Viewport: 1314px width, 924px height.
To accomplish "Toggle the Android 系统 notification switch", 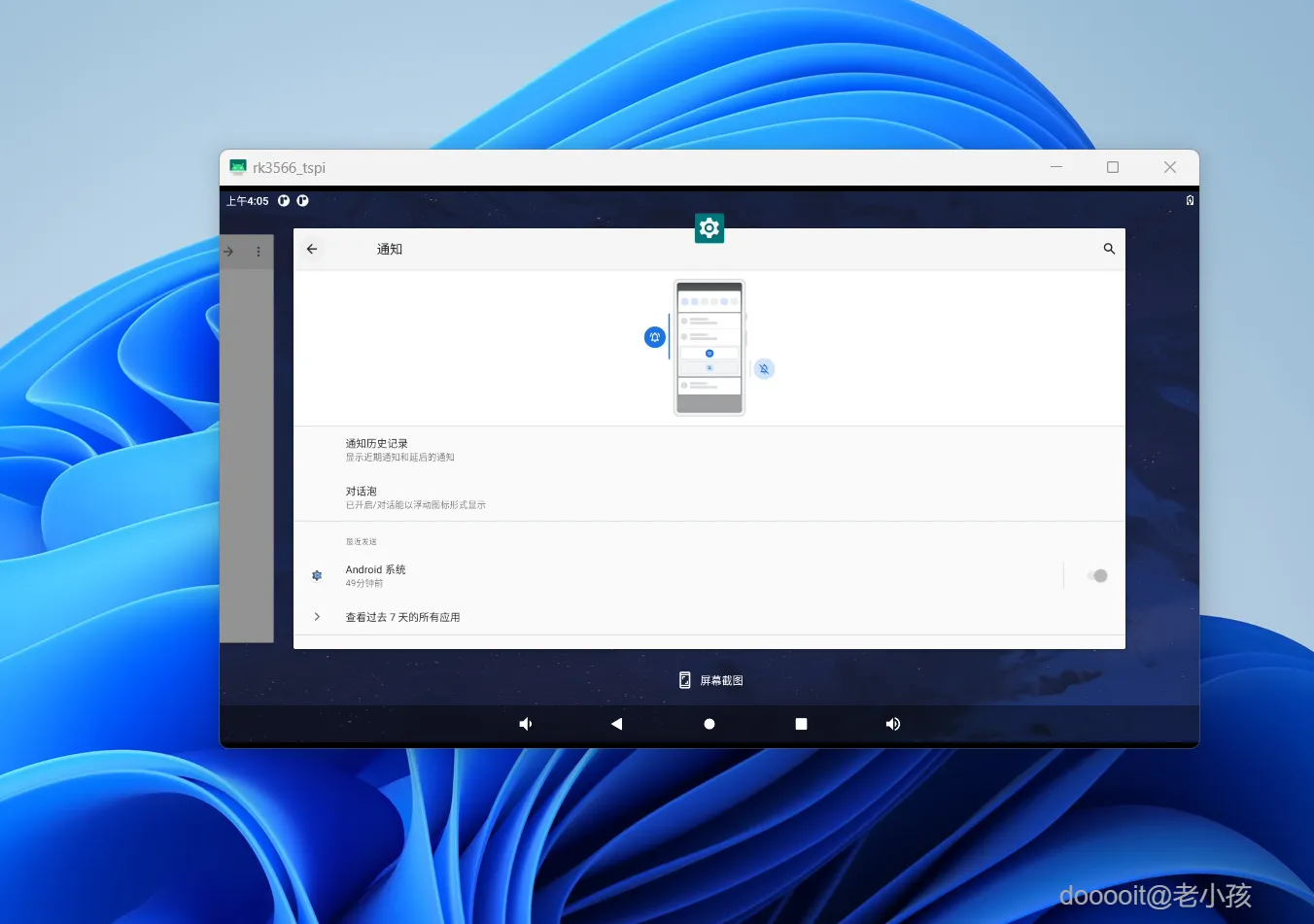I will 1097,576.
